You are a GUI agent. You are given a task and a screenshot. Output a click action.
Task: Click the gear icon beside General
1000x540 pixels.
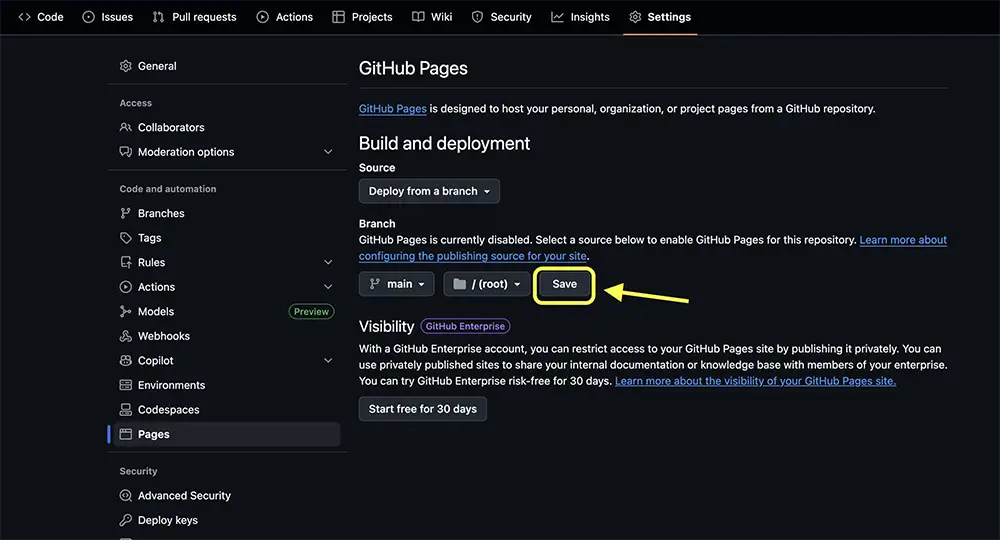[x=126, y=66]
